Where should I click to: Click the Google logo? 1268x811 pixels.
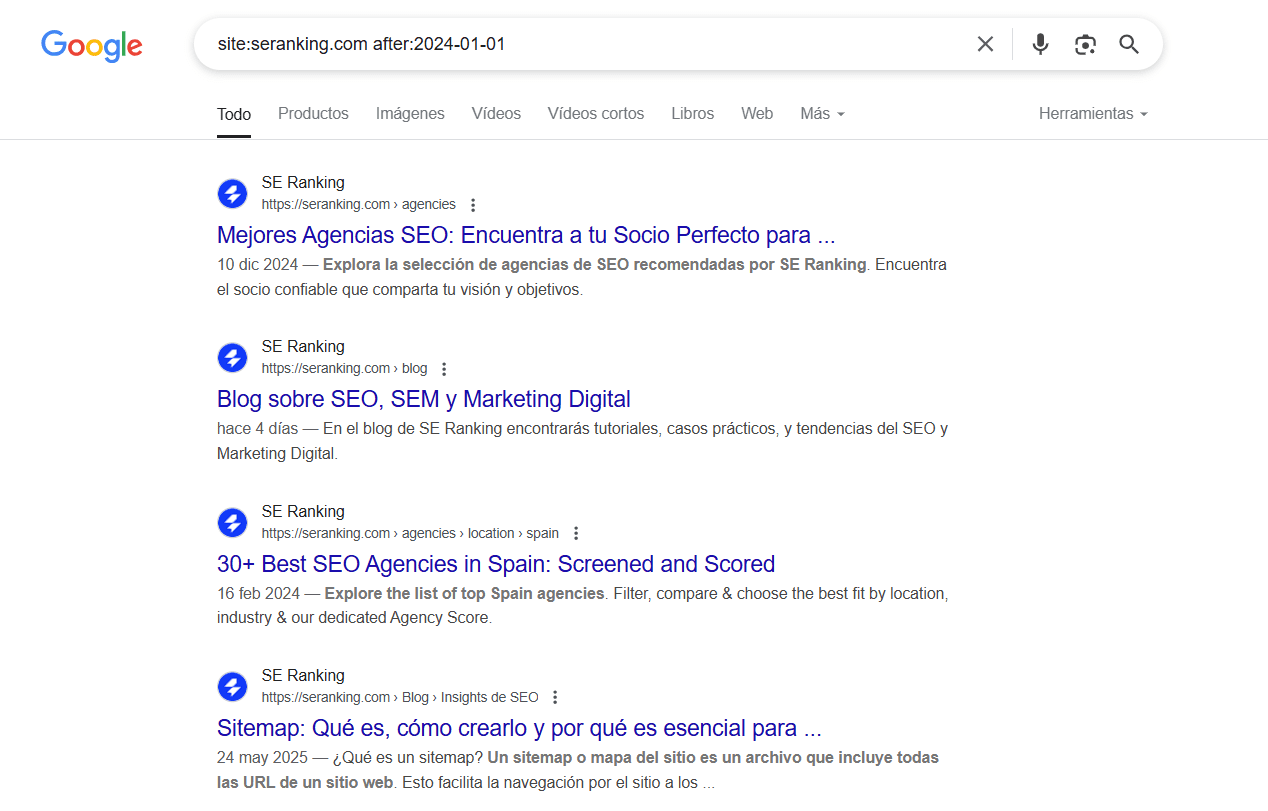click(92, 45)
